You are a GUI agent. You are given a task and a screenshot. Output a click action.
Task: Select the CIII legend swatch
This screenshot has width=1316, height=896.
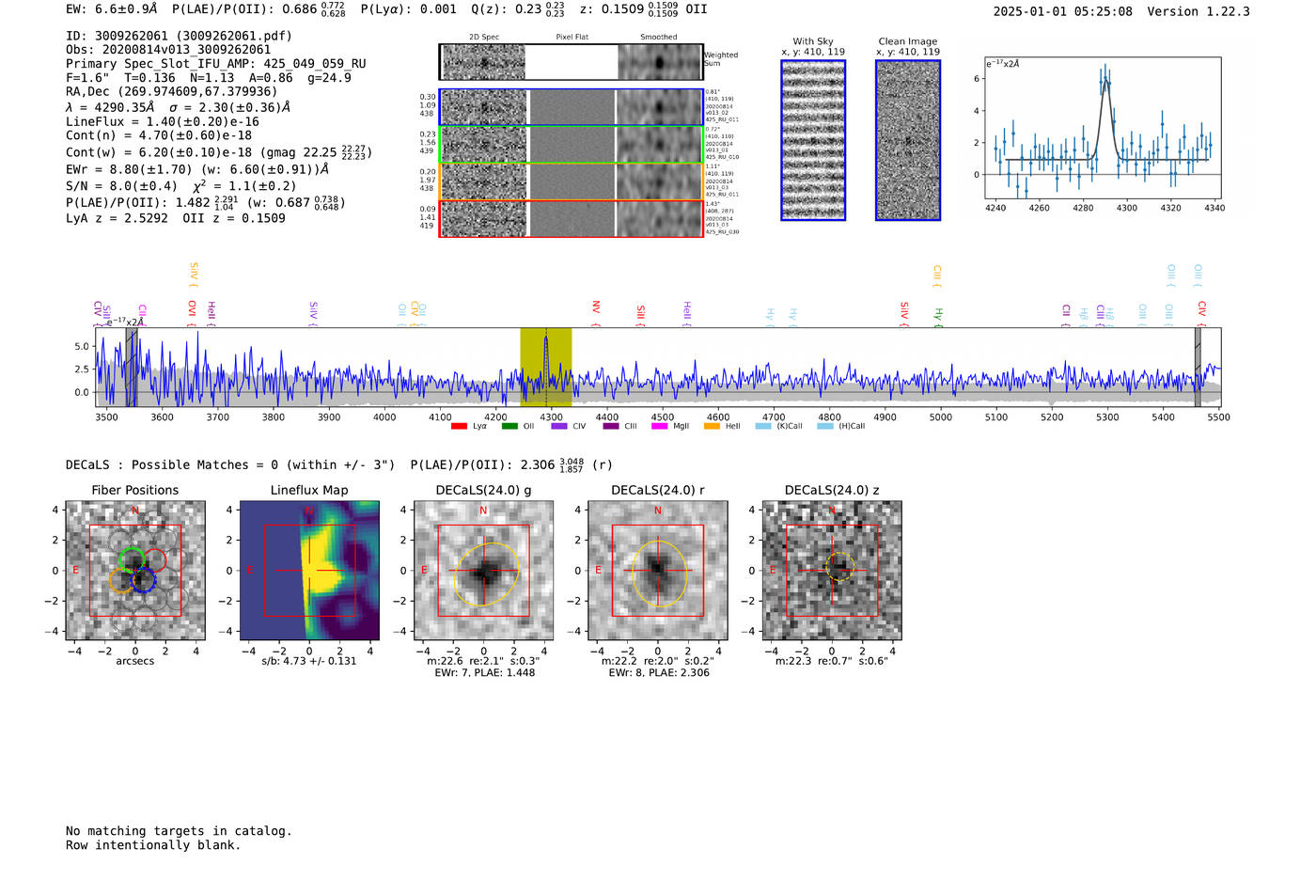611,426
